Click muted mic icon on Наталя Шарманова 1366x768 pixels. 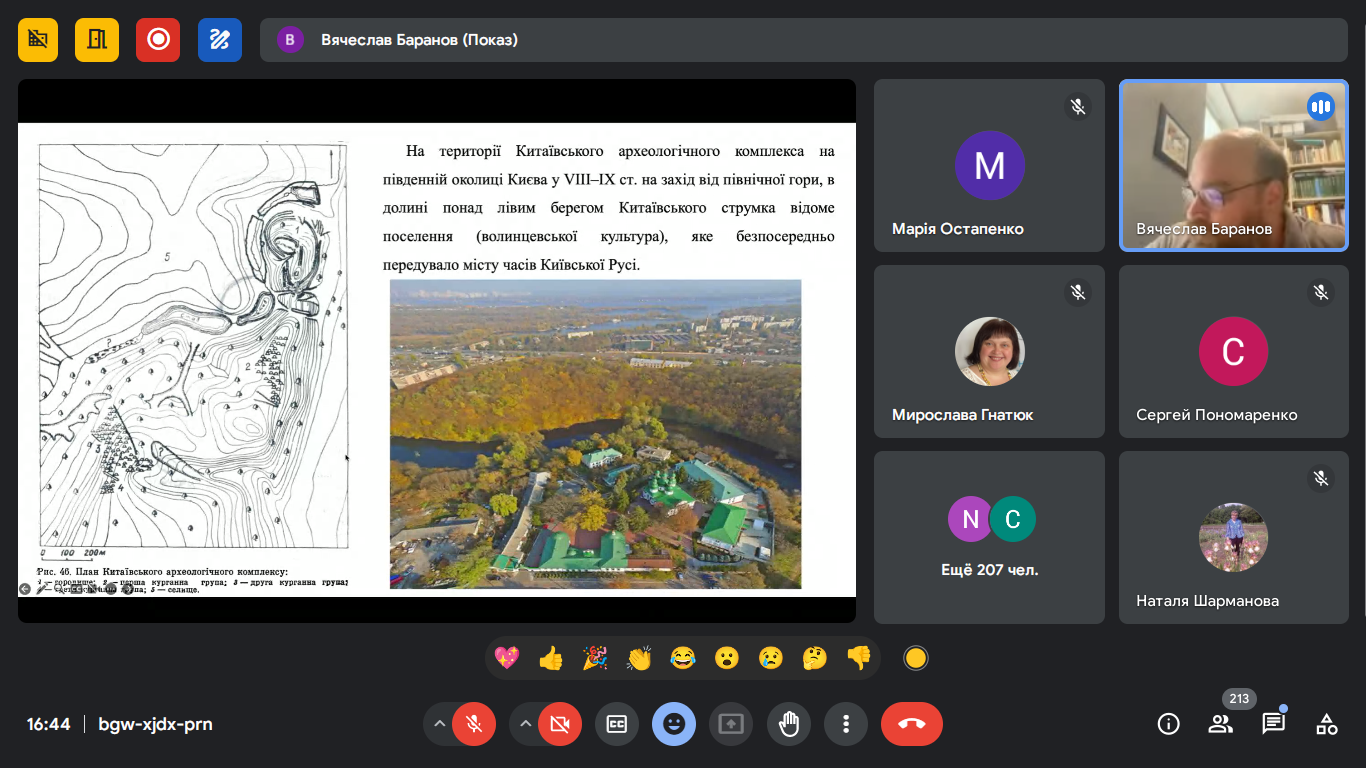coord(1321,478)
